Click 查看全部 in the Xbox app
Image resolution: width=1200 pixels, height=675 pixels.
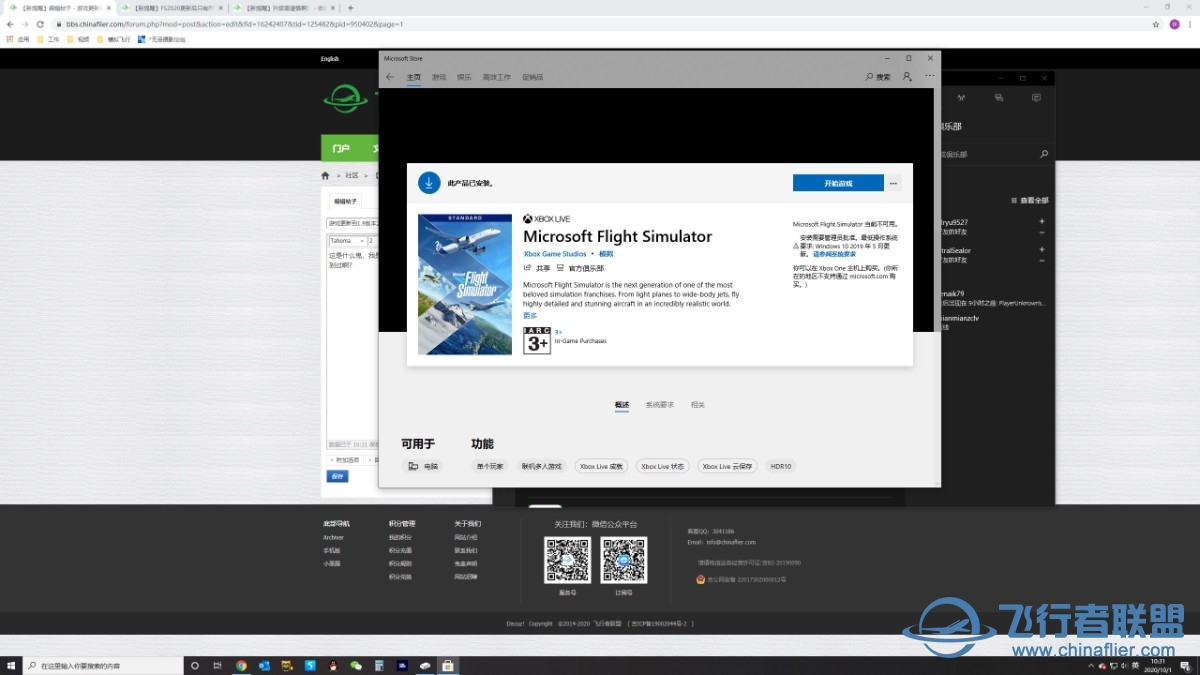(1029, 200)
